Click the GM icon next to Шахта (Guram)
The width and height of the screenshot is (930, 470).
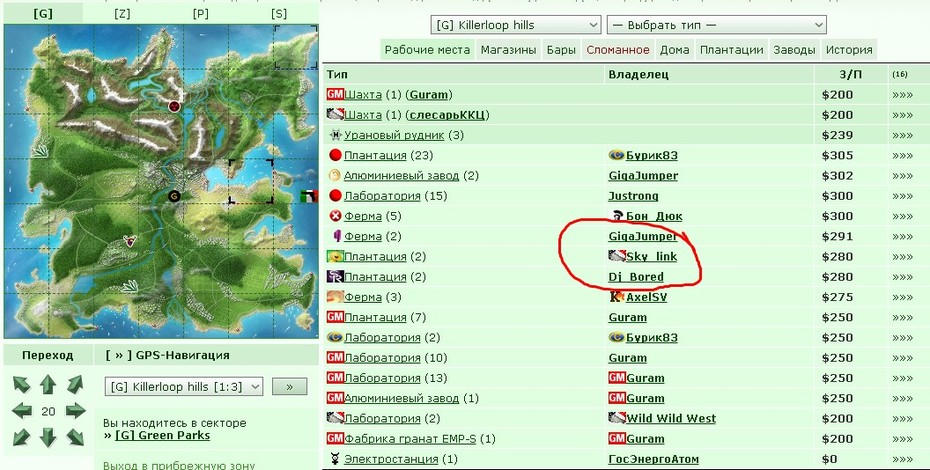pyautogui.click(x=335, y=94)
